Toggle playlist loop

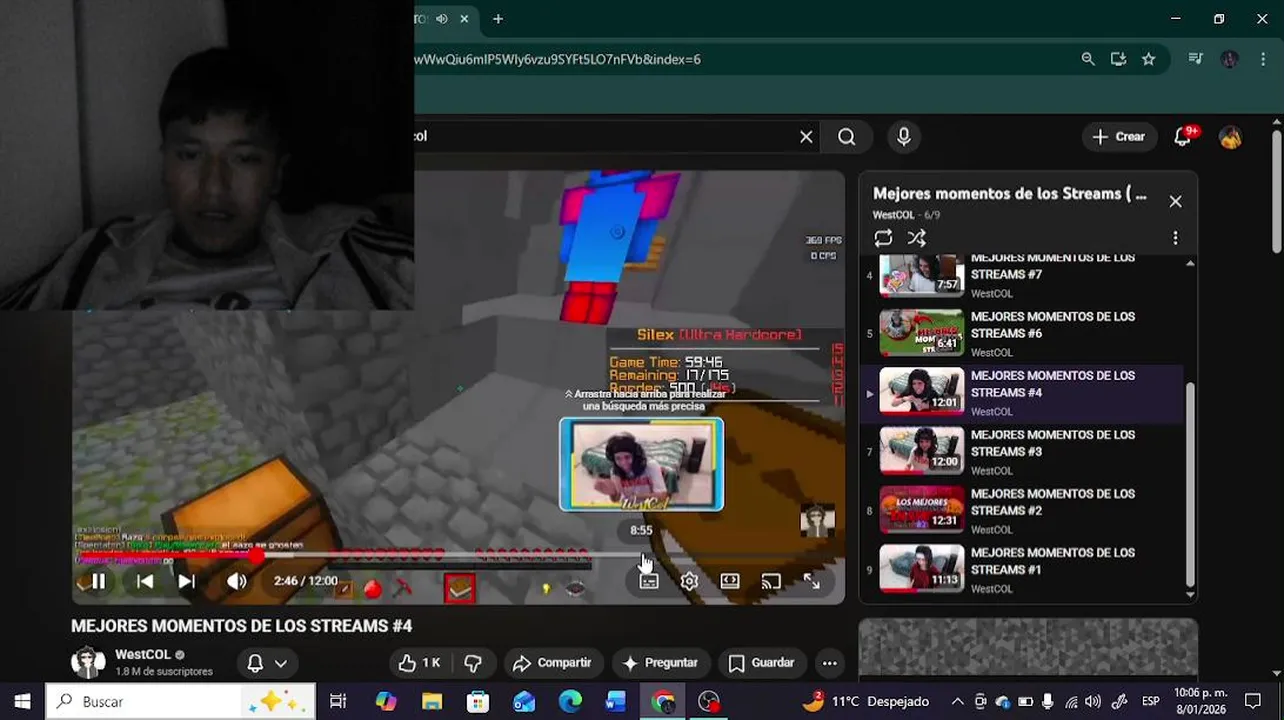coord(883,238)
